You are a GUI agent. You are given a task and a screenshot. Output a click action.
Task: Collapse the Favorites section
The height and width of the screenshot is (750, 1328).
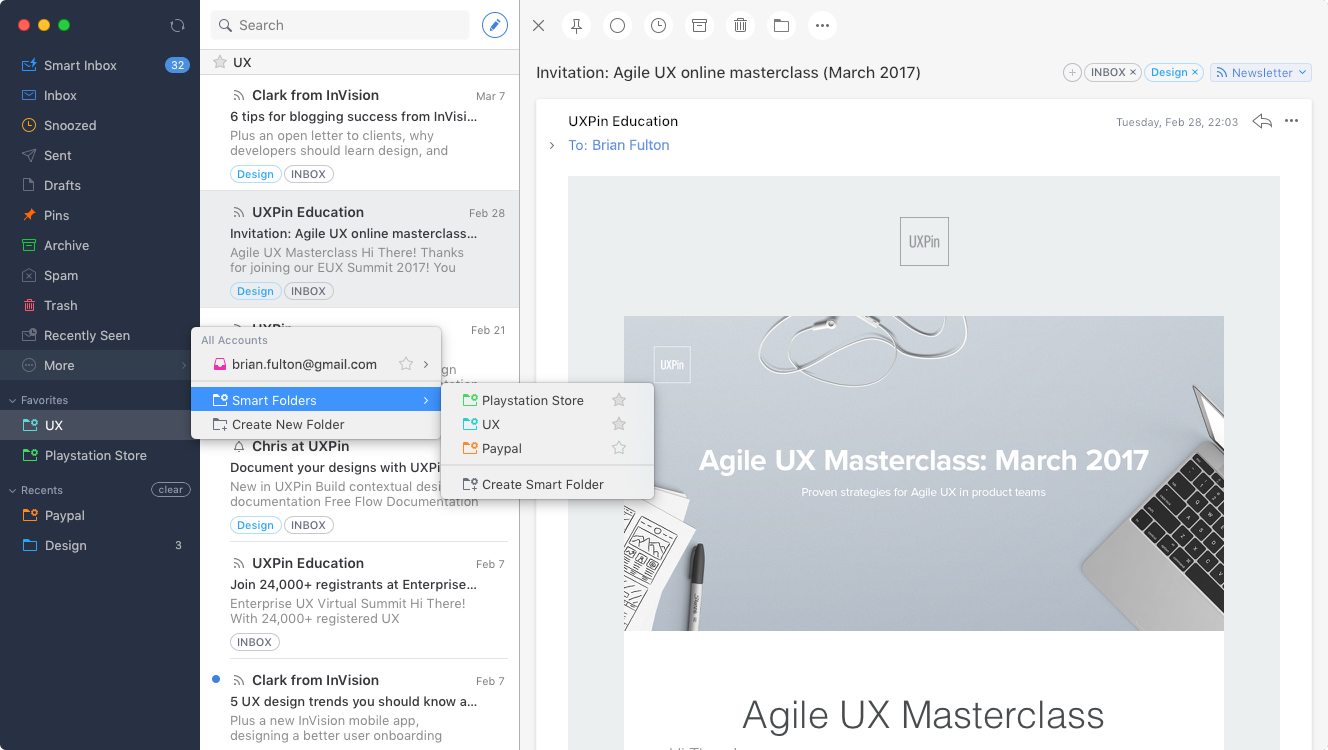pos(12,400)
